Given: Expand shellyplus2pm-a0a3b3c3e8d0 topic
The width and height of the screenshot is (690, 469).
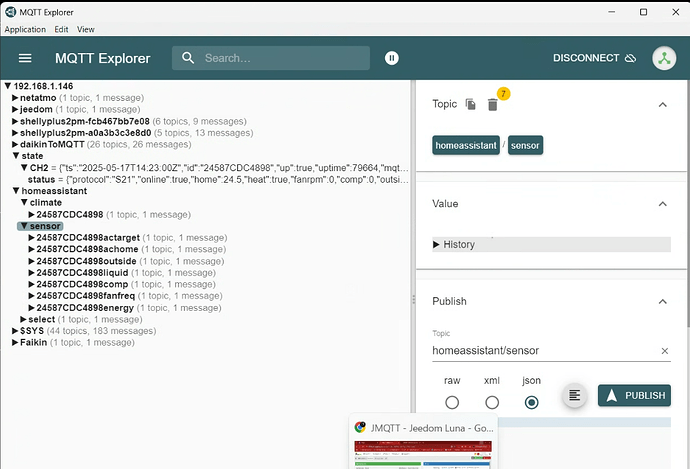Looking at the screenshot, I should click(15, 133).
